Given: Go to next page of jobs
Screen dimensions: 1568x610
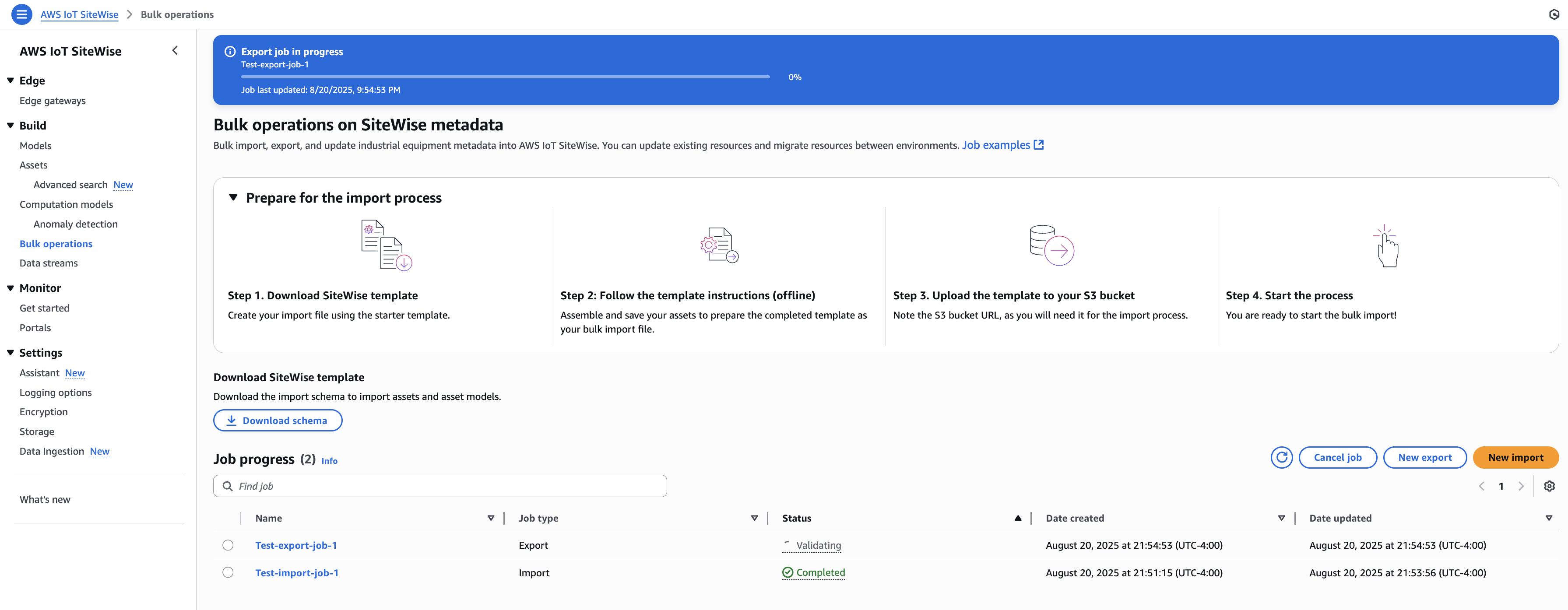Looking at the screenshot, I should coord(1521,486).
